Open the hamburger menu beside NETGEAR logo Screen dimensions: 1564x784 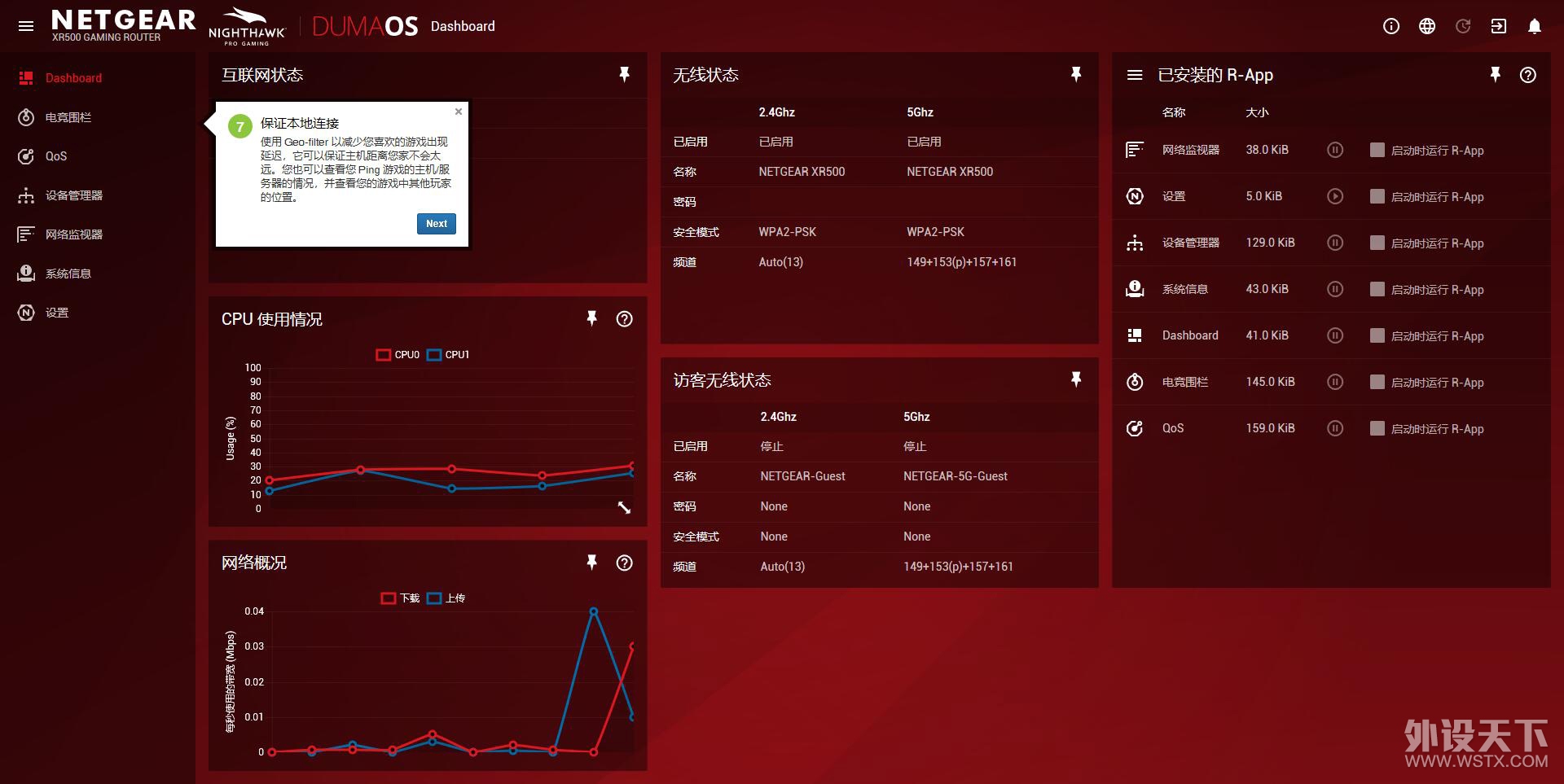(x=26, y=26)
